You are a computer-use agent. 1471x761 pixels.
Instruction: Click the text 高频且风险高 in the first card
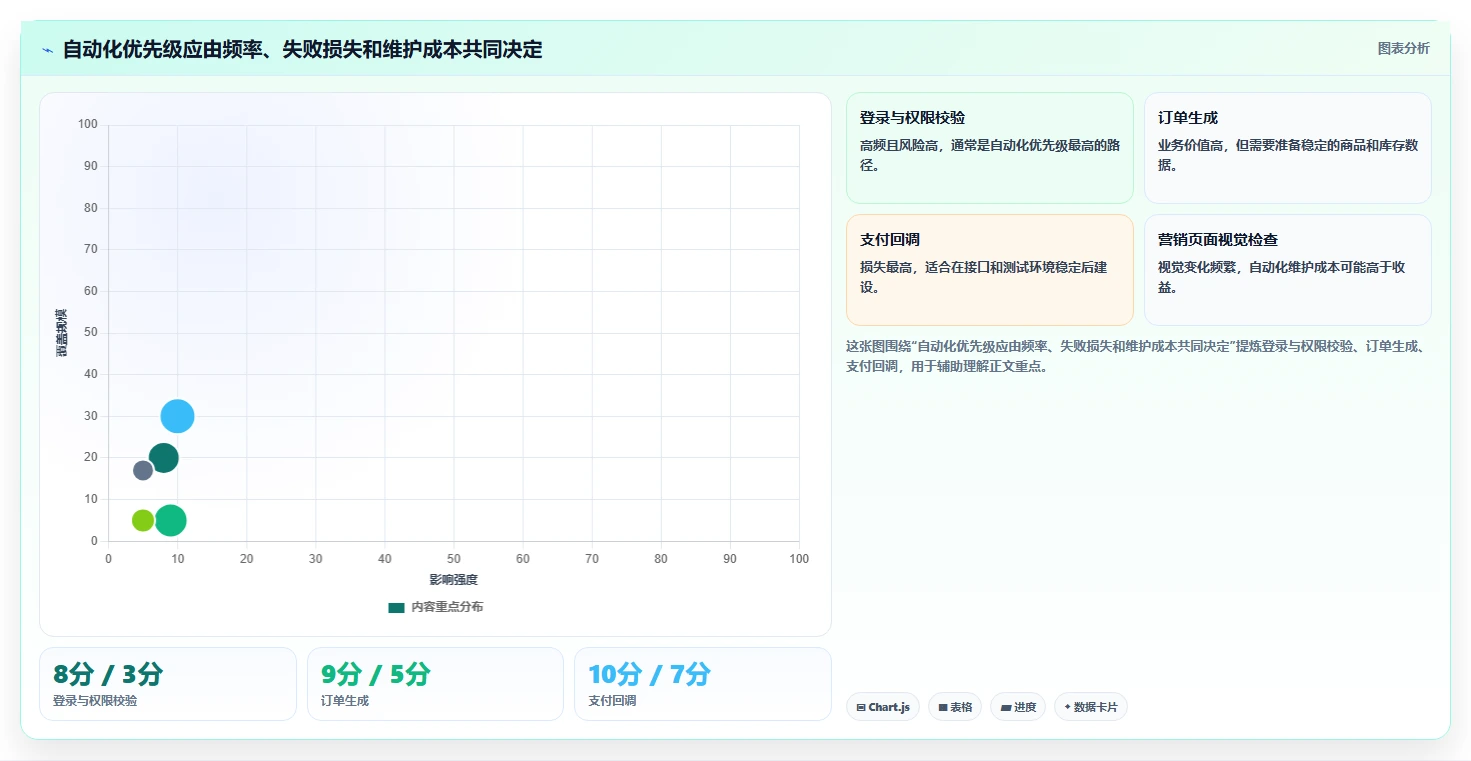tap(901, 145)
